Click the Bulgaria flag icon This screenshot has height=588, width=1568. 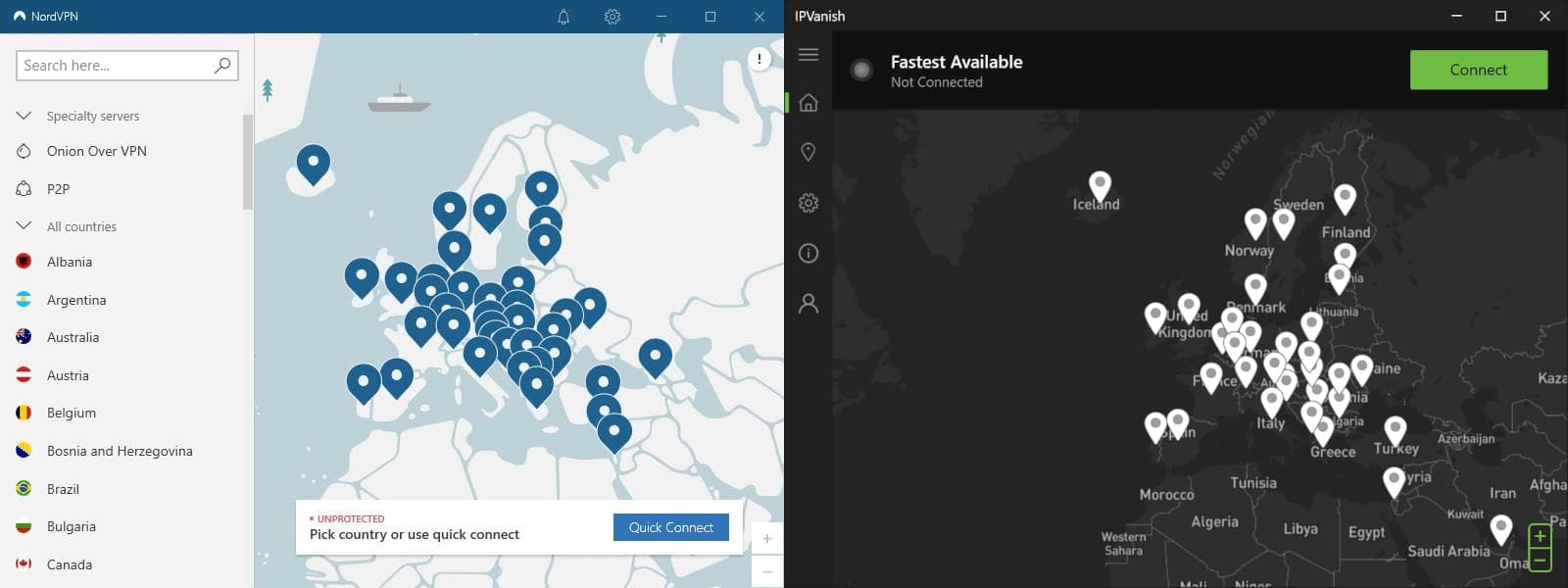coord(24,526)
